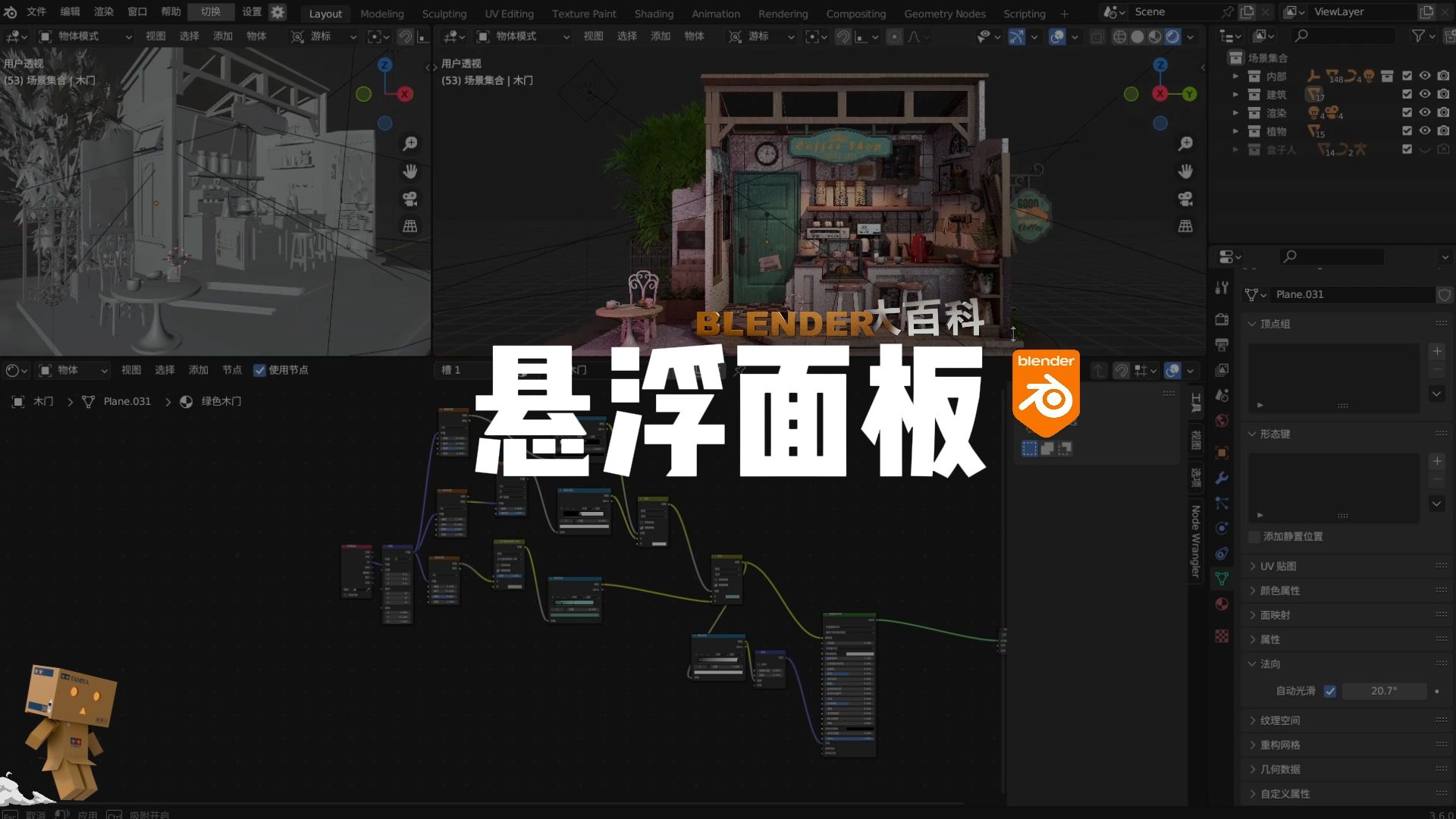The height and width of the screenshot is (819, 1456).
Task: Open the Render properties tab
Action: point(1222,319)
